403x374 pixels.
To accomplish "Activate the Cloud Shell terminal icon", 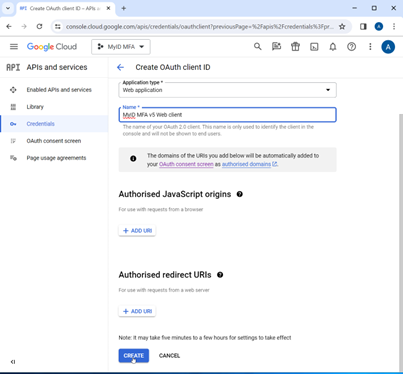I will 314,47.
